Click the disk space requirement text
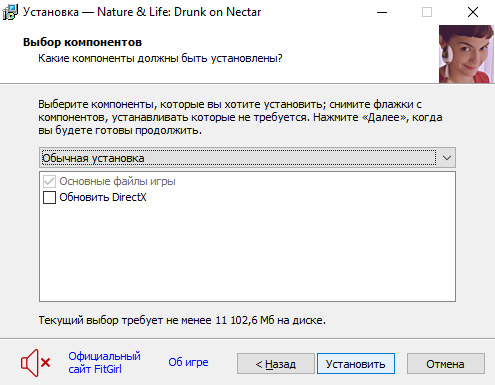The height and width of the screenshot is (385, 495). pyautogui.click(x=182, y=320)
